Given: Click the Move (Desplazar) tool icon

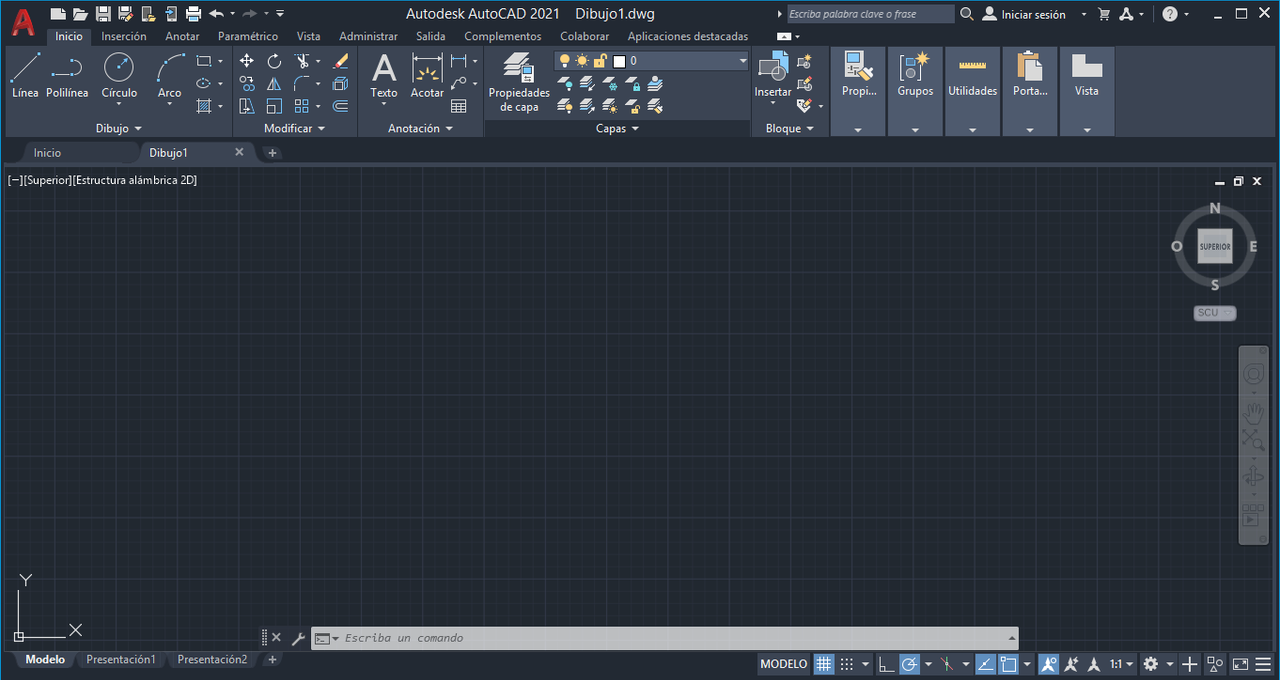Looking at the screenshot, I should [247, 61].
